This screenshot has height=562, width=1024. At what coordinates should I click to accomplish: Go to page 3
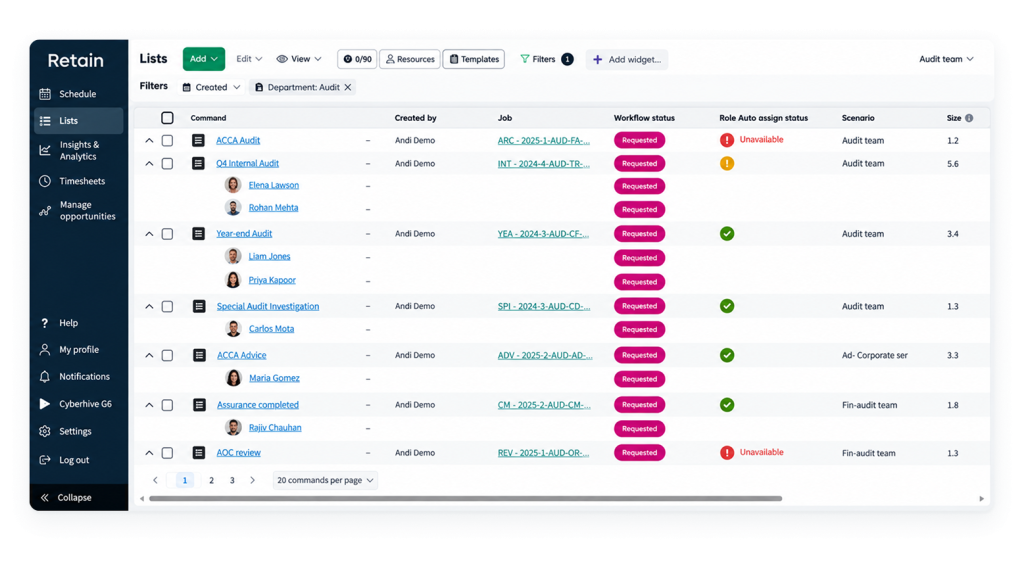(232, 480)
